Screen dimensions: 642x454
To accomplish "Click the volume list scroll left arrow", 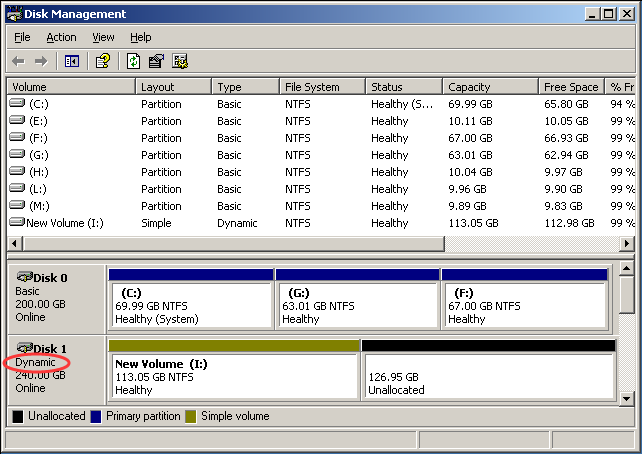I will click(15, 244).
